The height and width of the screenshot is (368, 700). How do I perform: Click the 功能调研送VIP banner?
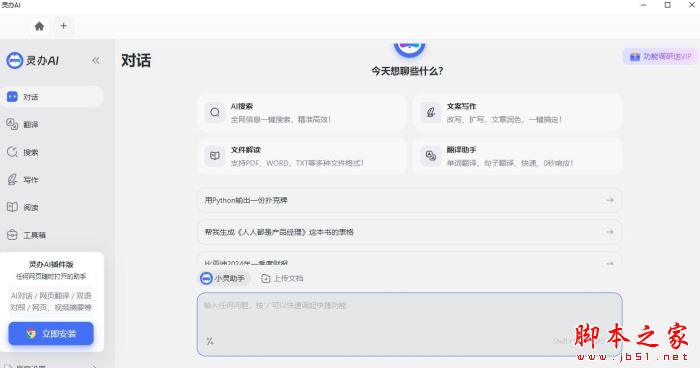660,57
